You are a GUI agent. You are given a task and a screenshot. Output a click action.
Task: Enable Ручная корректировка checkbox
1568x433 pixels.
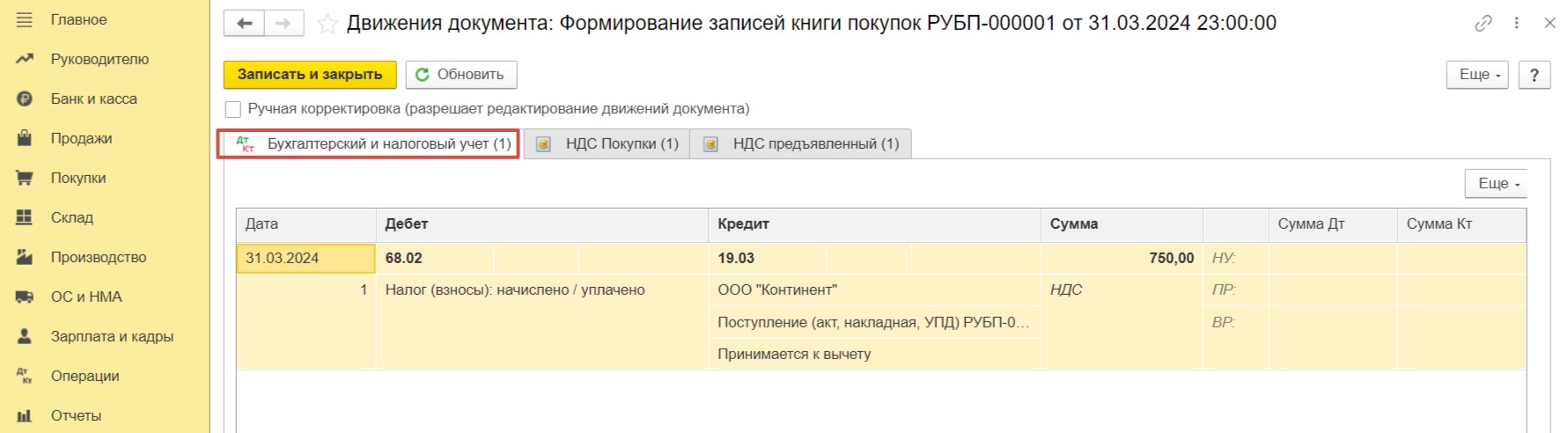click(233, 109)
